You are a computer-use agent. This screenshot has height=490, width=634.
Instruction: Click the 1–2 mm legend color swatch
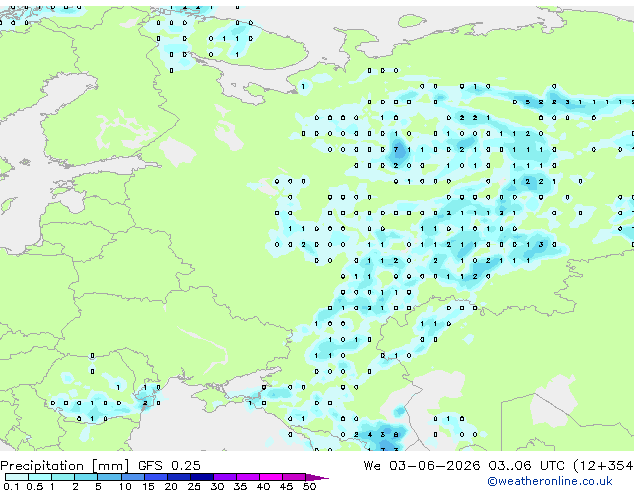63,477
